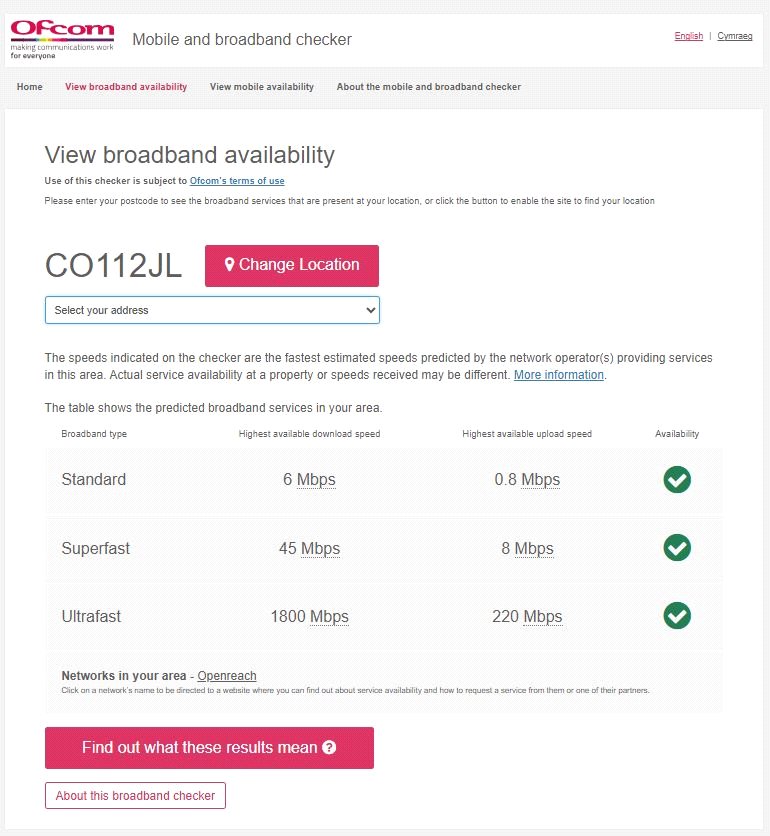770x836 pixels.
Task: Click the location pin icon on Change Location
Action: click(229, 265)
